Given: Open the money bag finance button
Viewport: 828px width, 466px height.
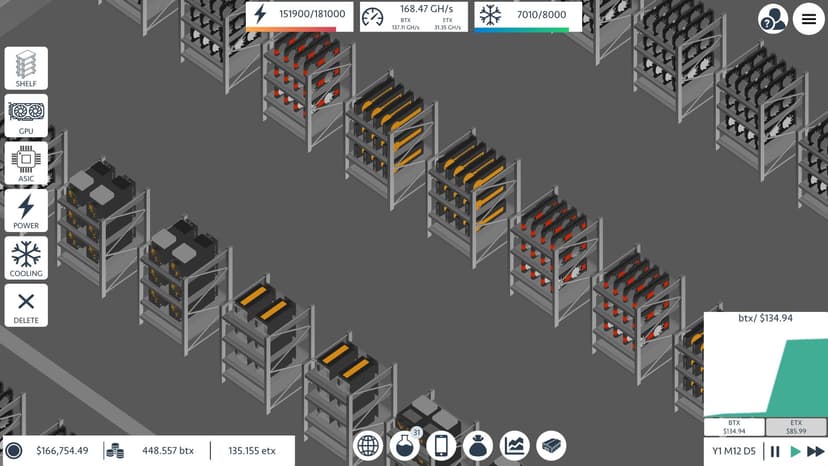Looking at the screenshot, I should point(478,445).
